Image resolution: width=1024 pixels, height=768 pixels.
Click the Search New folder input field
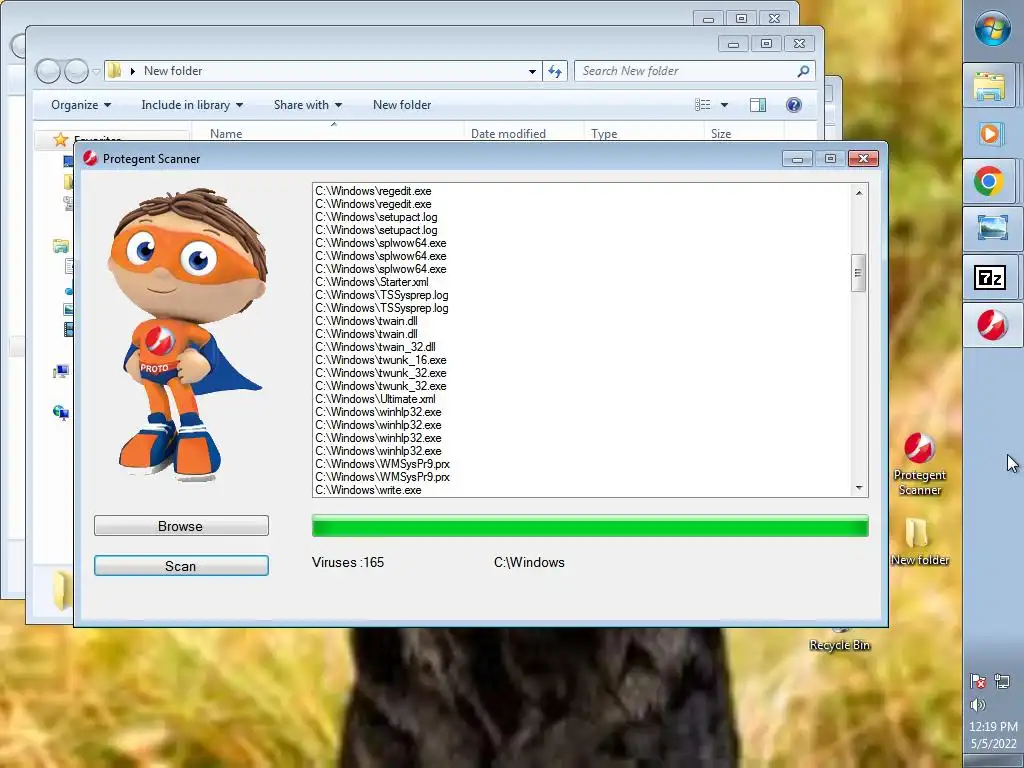tap(695, 71)
